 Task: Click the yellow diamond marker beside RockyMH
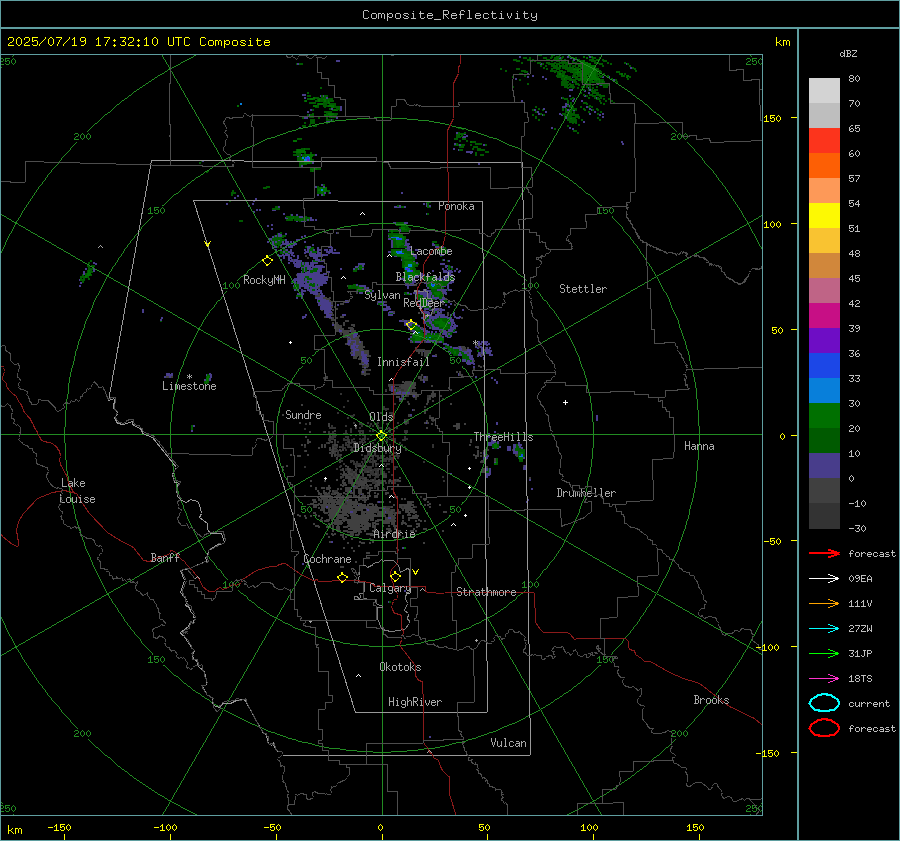[267, 261]
